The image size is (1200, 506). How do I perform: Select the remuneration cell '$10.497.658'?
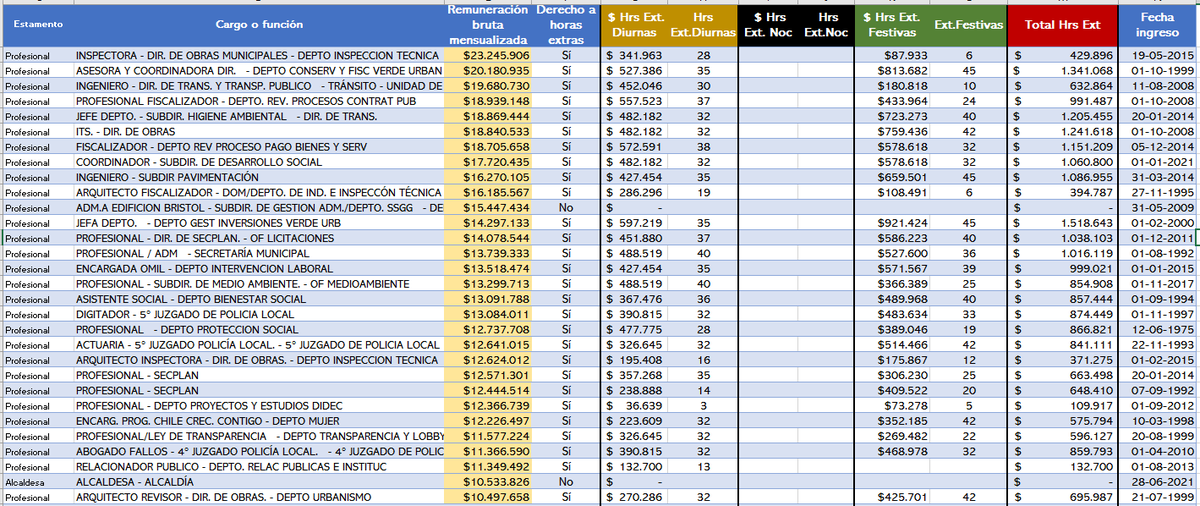[487, 497]
